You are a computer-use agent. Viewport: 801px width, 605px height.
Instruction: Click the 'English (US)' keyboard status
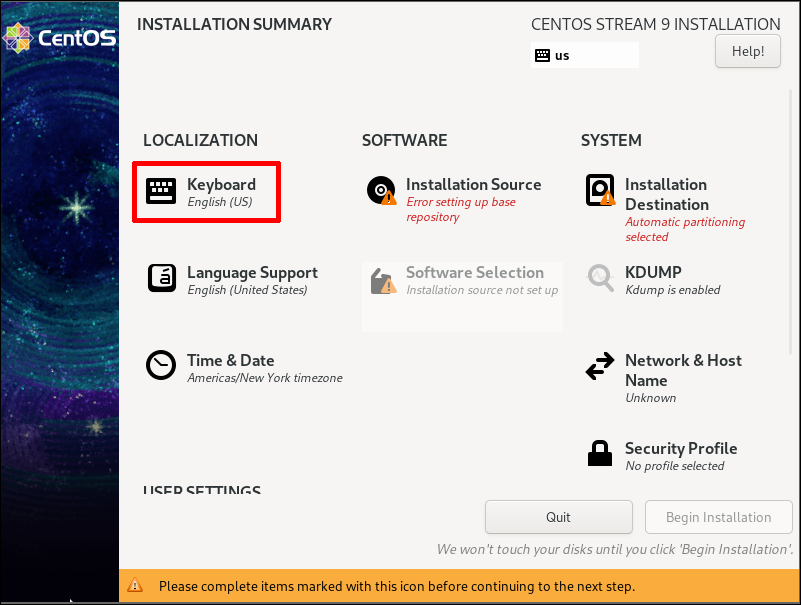pos(220,202)
